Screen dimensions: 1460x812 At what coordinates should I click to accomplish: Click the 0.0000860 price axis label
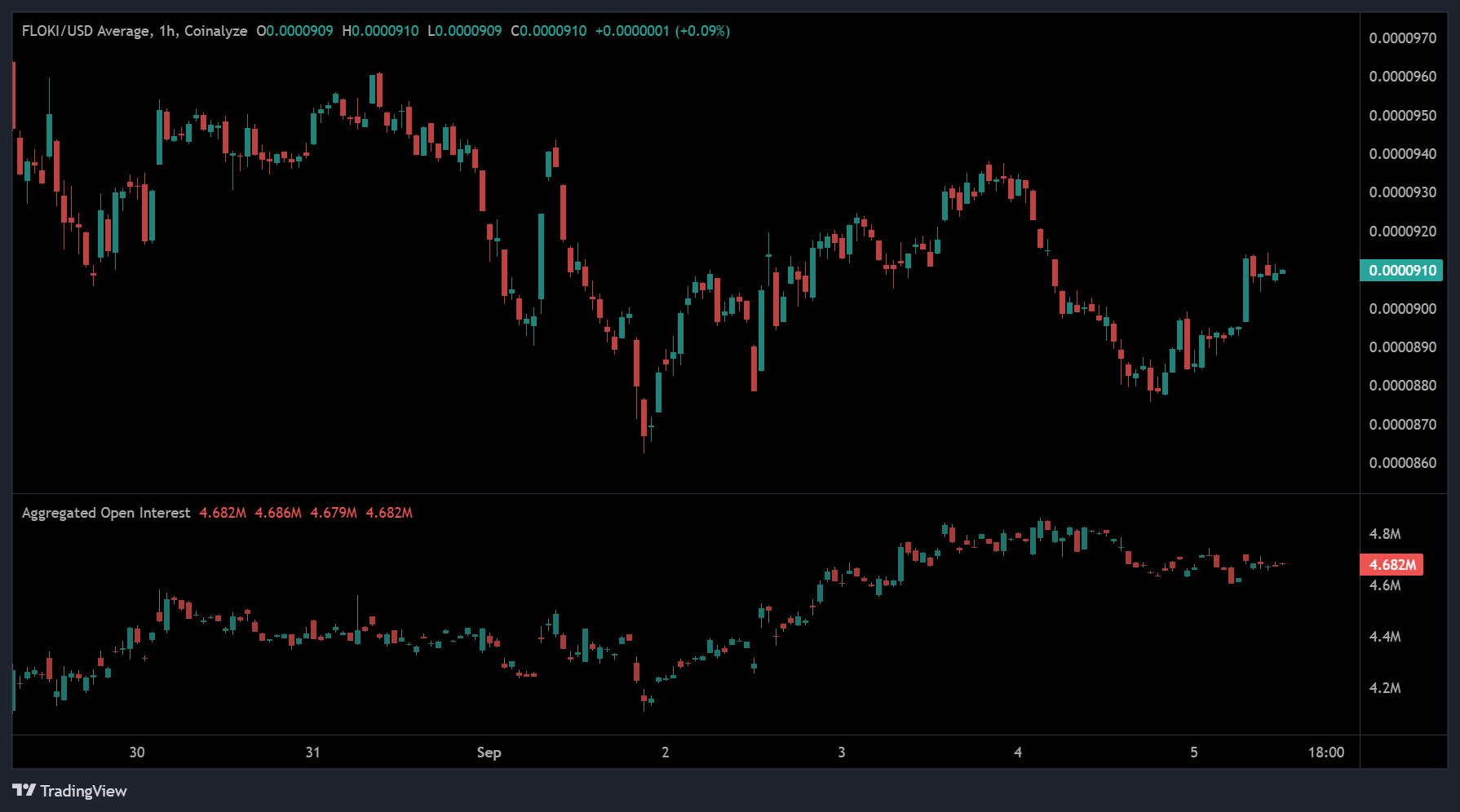[1402, 463]
